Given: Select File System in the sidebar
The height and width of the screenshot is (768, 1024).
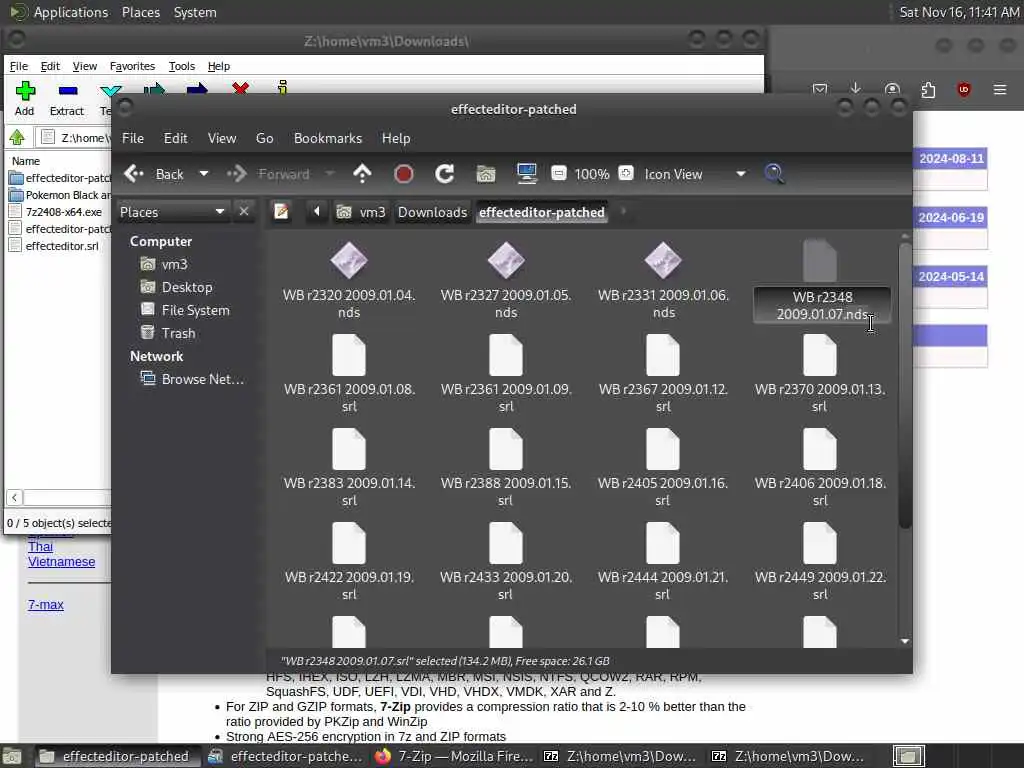Looking at the screenshot, I should [195, 310].
